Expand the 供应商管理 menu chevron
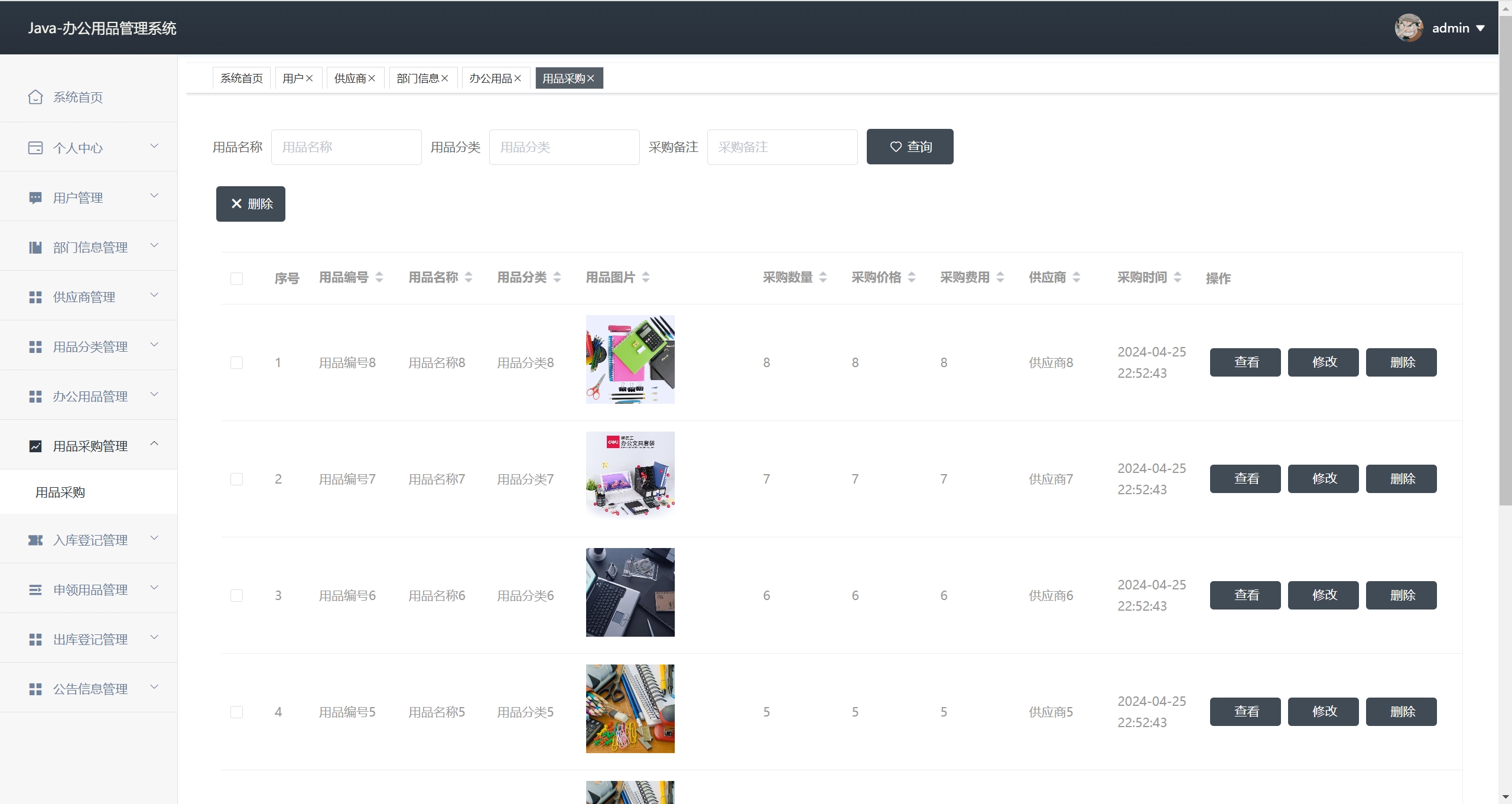This screenshot has width=1512, height=804. (x=154, y=295)
